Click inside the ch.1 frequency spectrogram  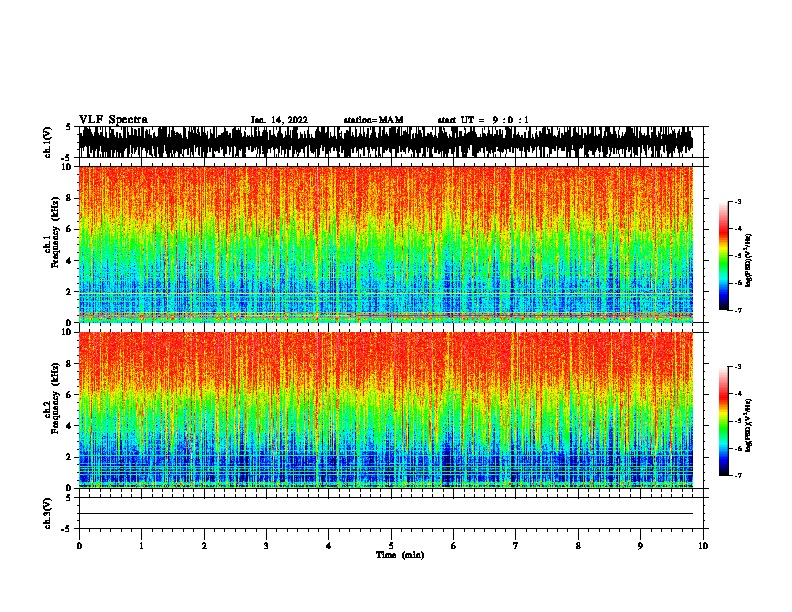[x=385, y=244]
